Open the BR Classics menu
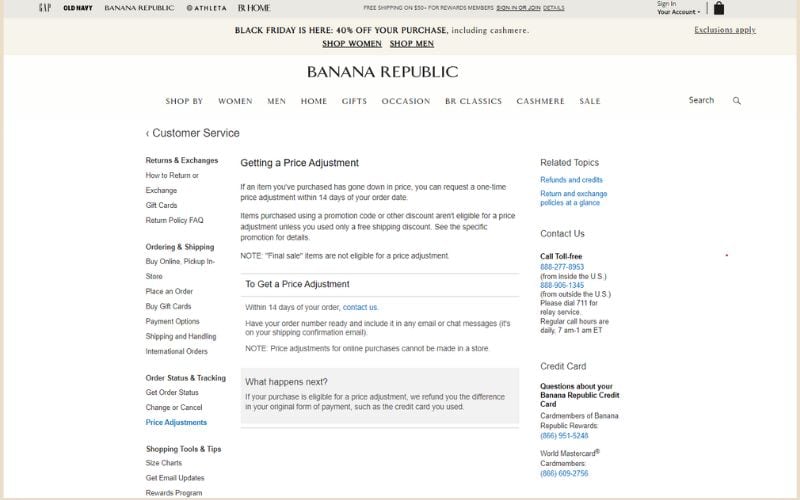This screenshot has width=800, height=500. [x=473, y=101]
